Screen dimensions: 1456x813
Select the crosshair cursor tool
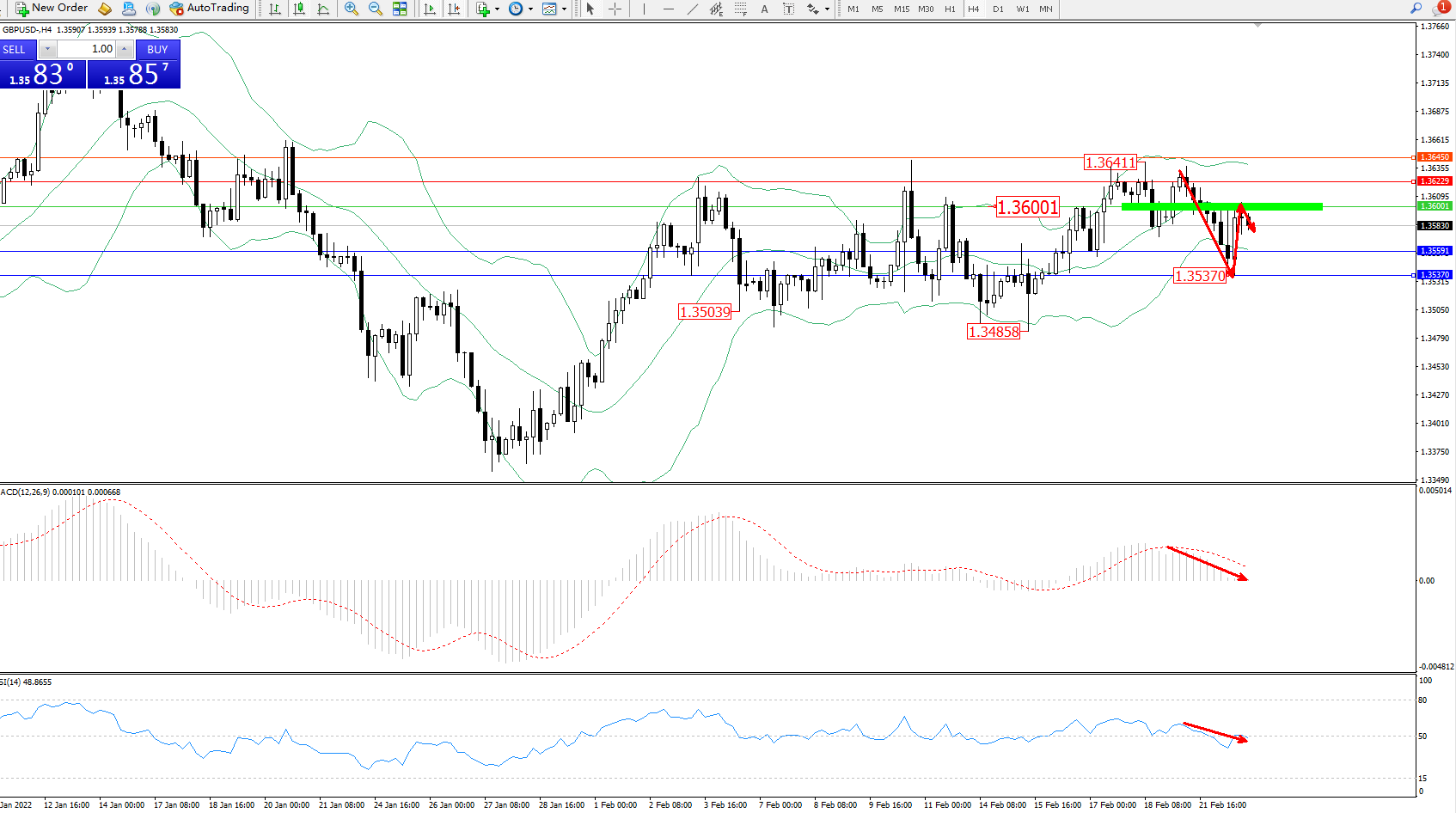[x=615, y=9]
